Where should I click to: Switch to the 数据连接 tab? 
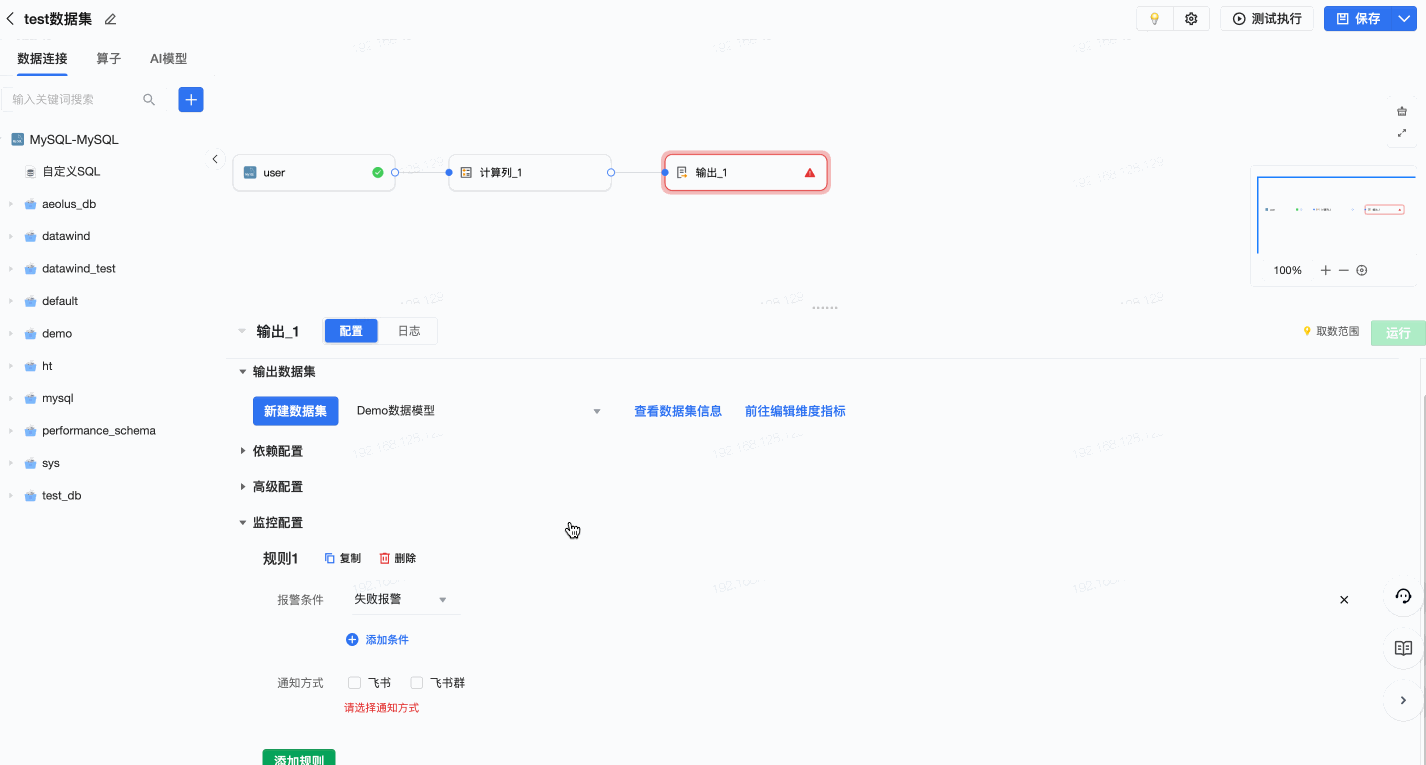pyautogui.click(x=43, y=59)
